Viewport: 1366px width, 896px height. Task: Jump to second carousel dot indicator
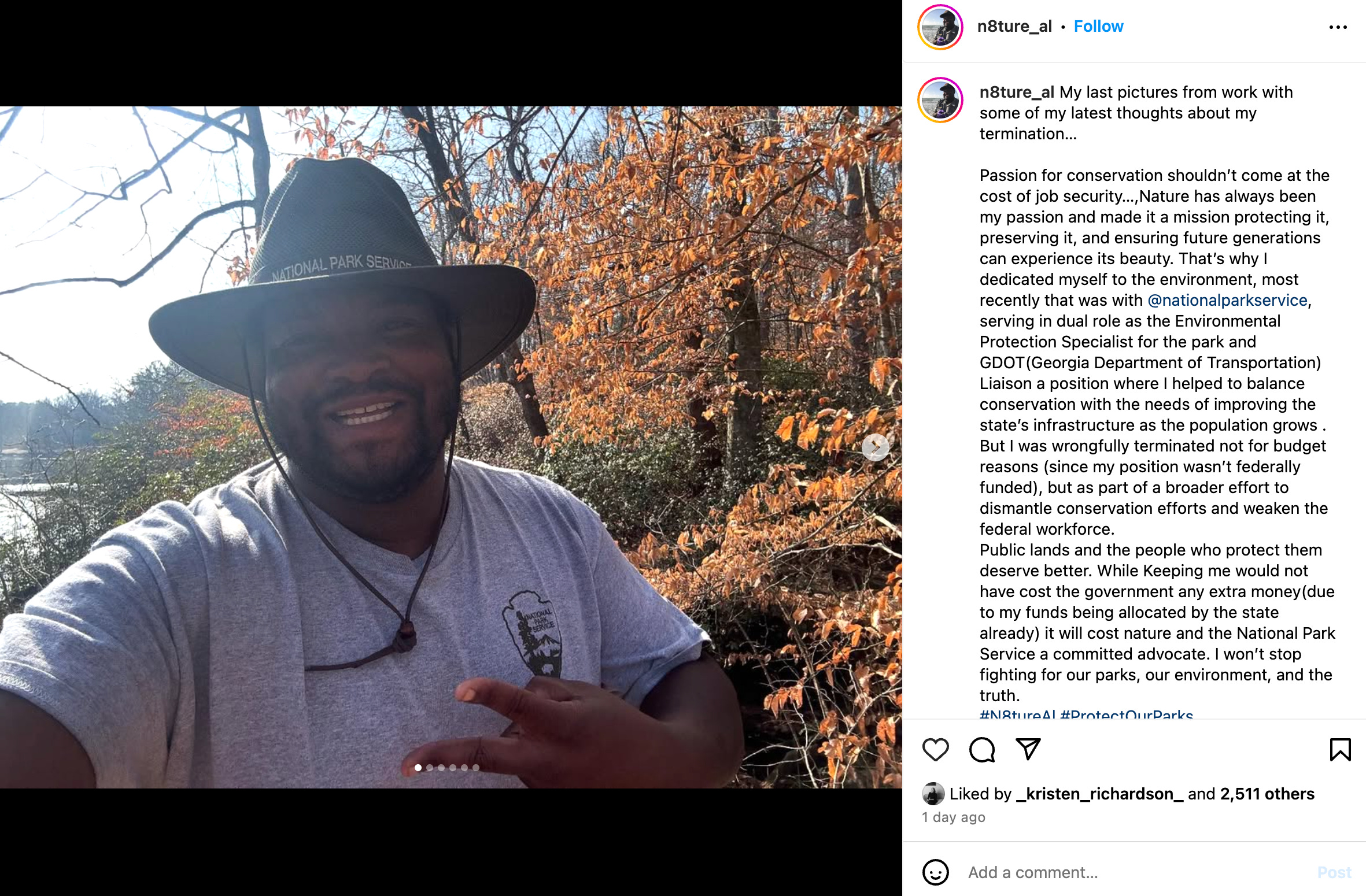(x=430, y=768)
